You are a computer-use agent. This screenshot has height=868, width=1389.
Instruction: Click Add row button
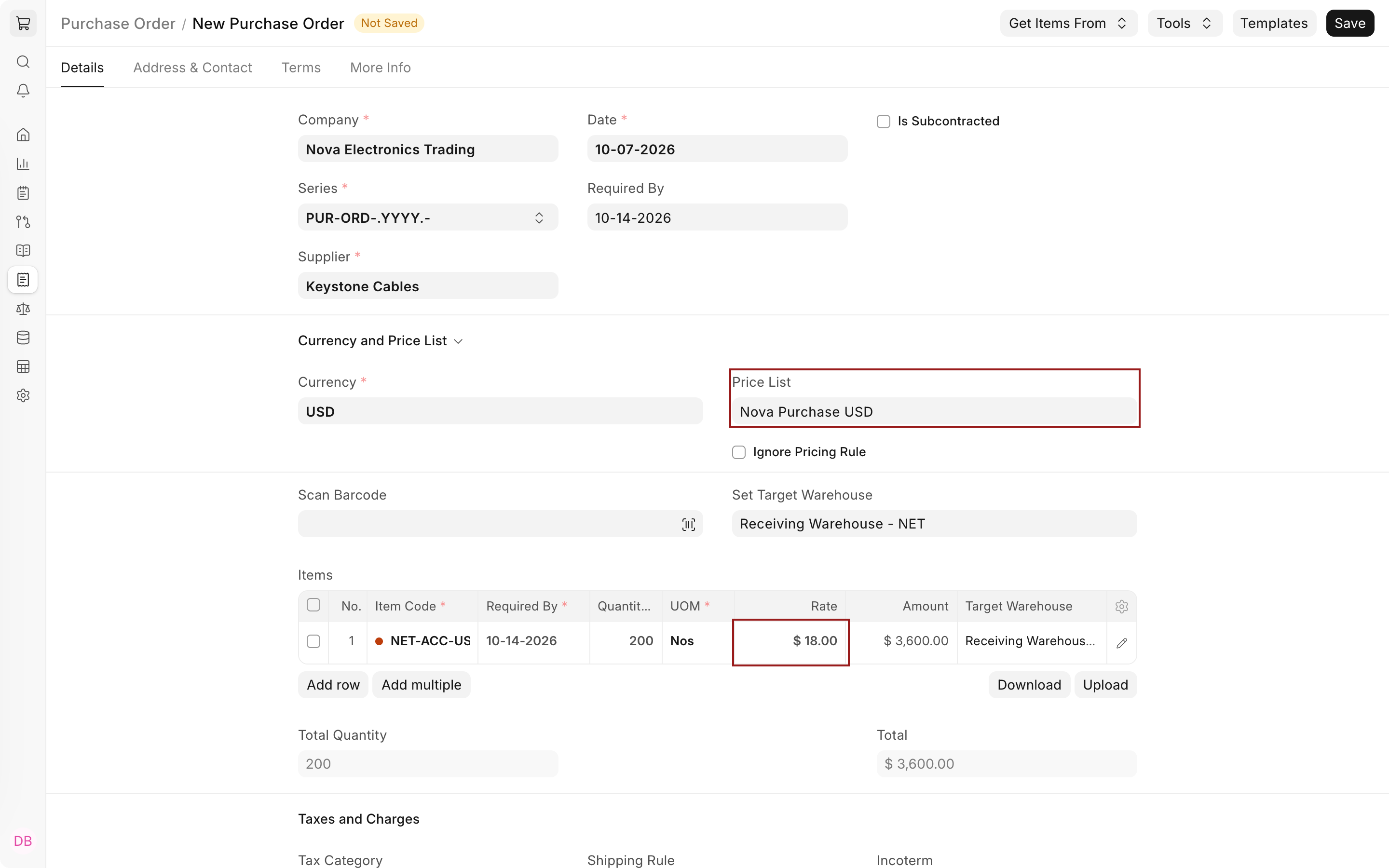(x=333, y=685)
